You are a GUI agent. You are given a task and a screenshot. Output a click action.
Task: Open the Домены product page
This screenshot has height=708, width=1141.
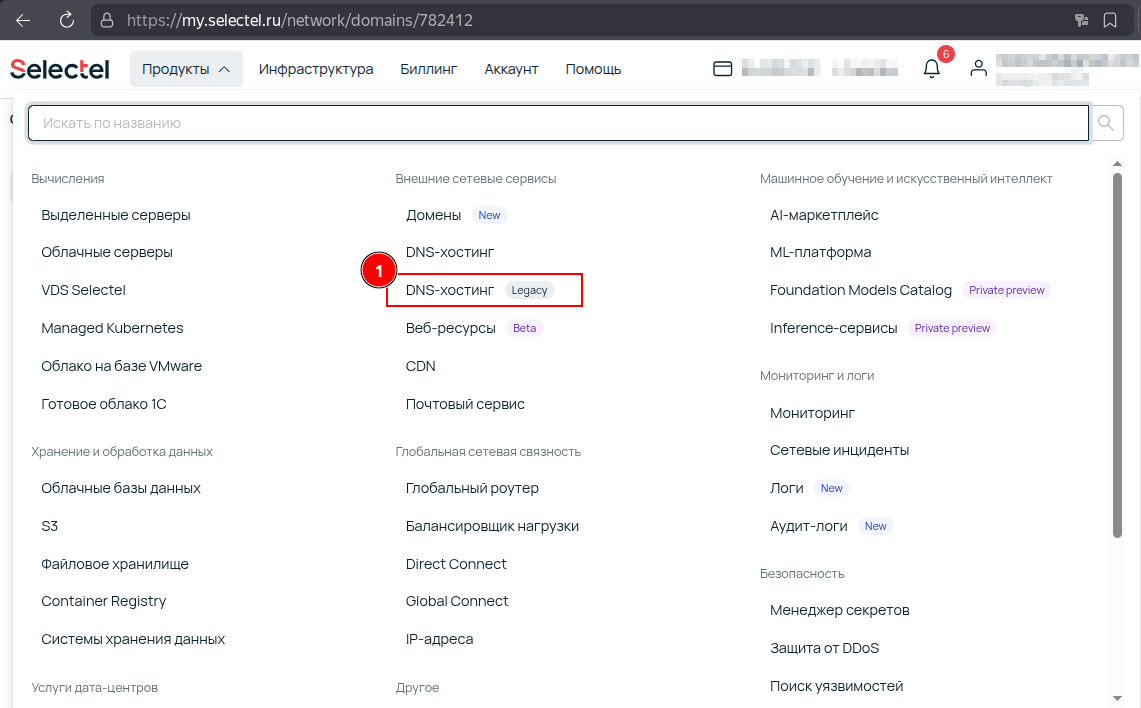(436, 214)
